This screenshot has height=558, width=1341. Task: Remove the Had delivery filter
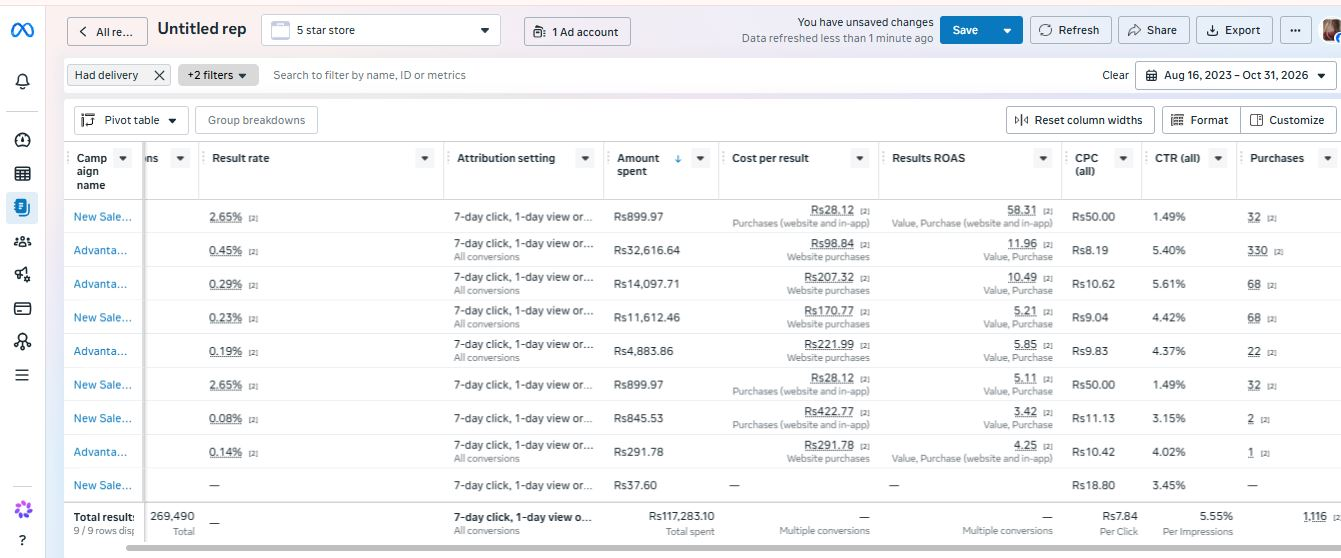click(160, 75)
